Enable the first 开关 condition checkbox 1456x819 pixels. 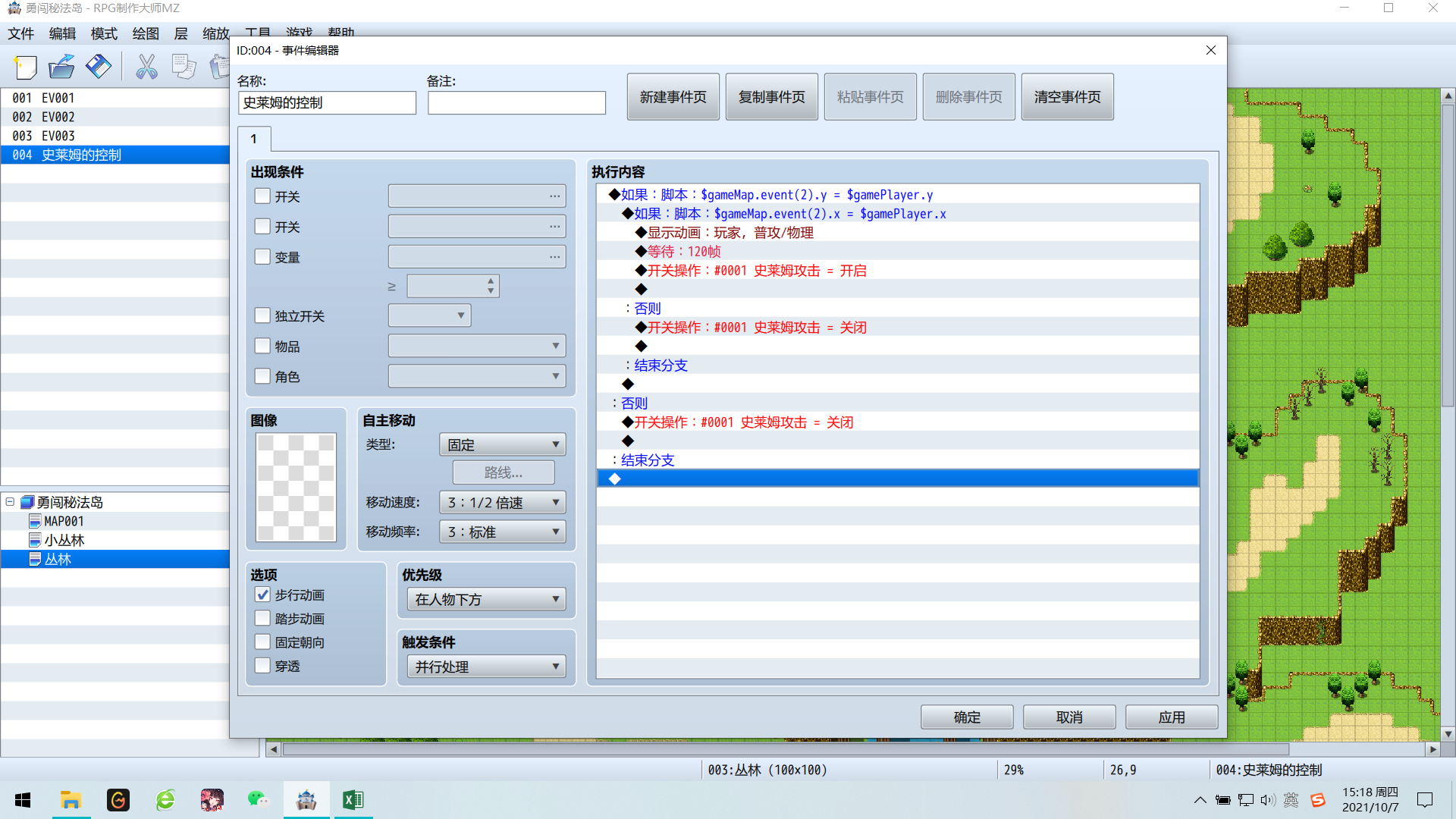(x=262, y=196)
